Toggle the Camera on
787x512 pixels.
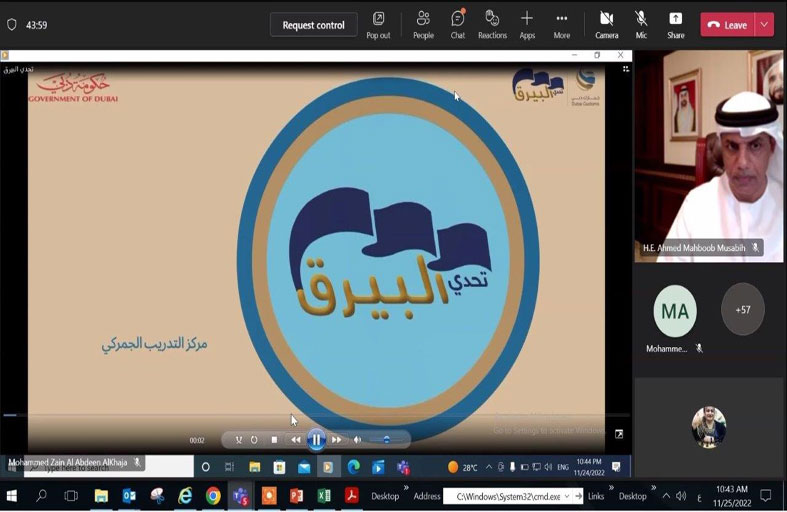point(606,24)
